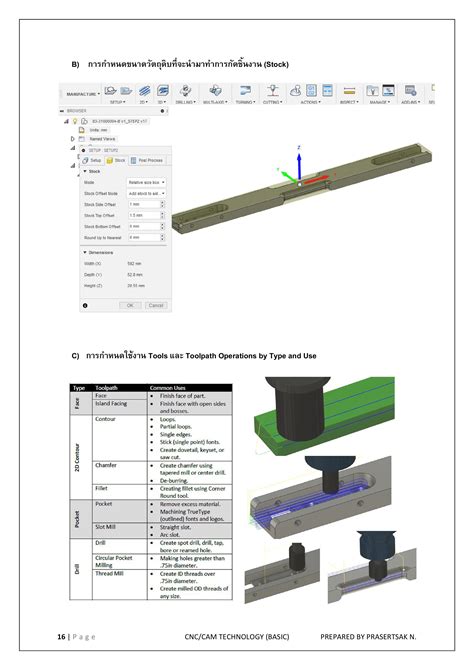Click the pocket milling toolpath illustration

click(x=321, y=497)
